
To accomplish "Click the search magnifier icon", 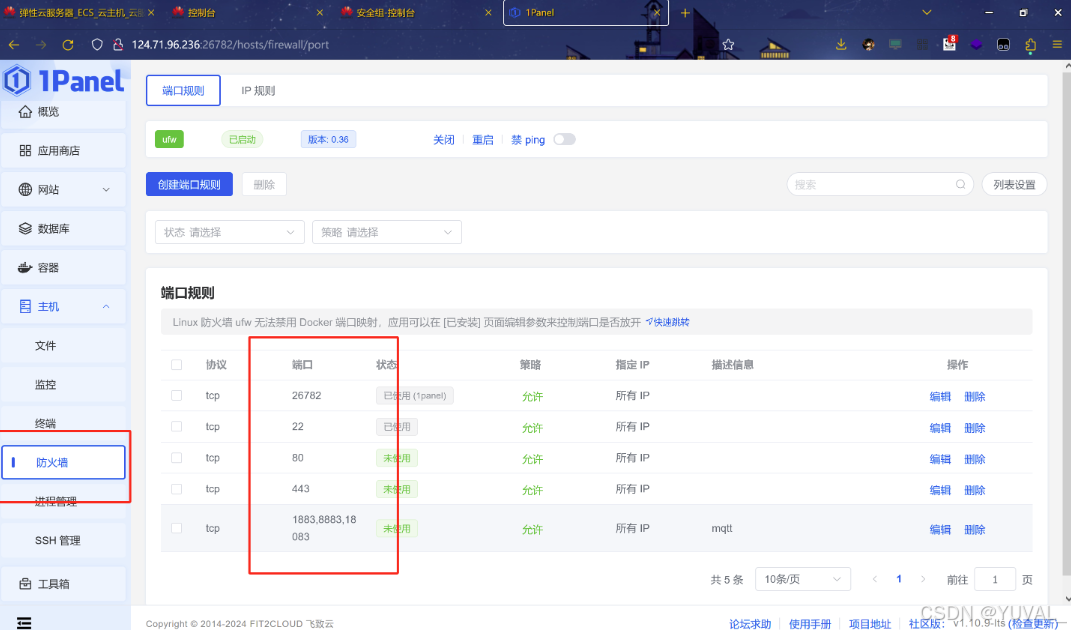I will pyautogui.click(x=960, y=184).
